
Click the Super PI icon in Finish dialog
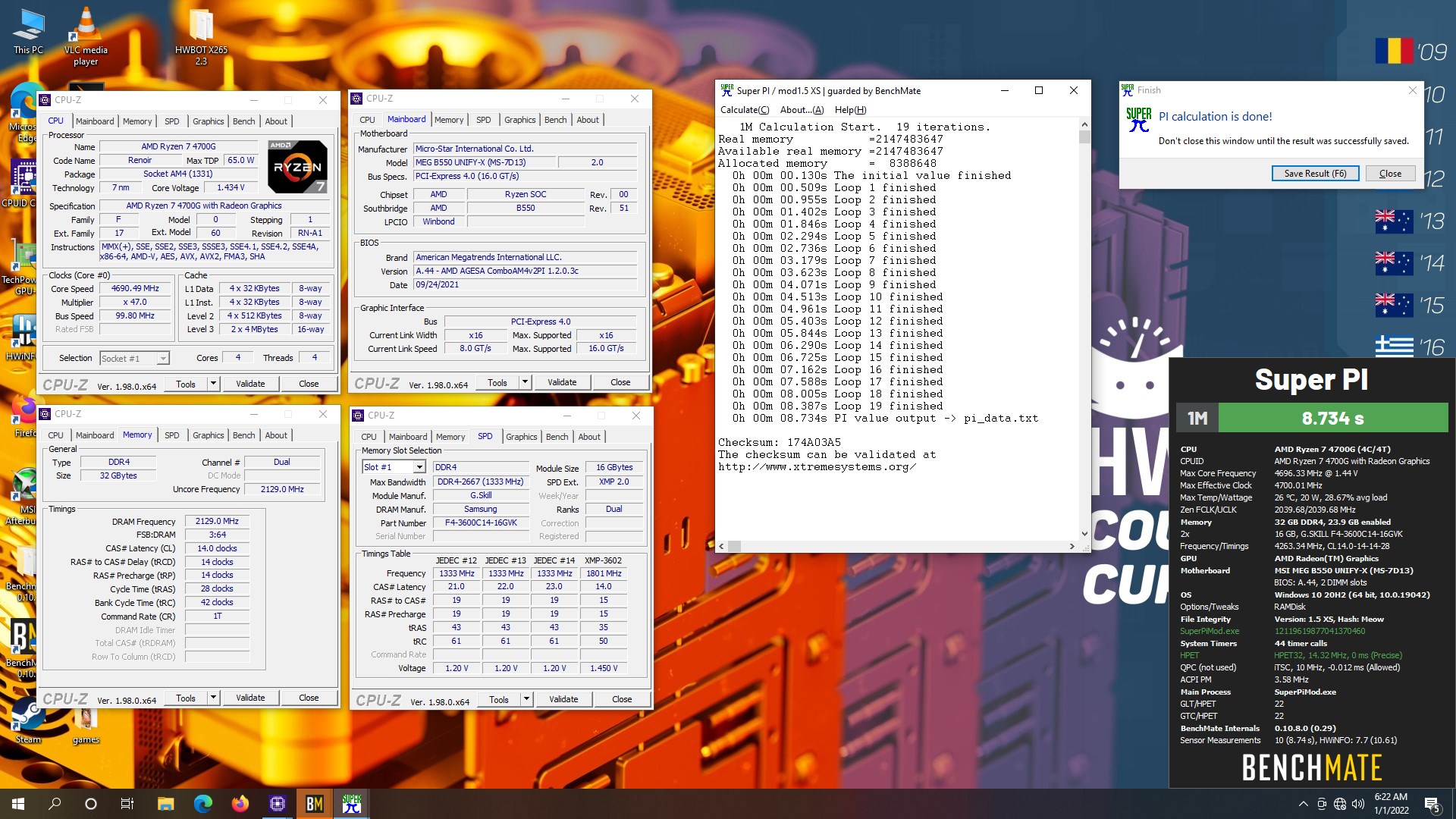1138,119
